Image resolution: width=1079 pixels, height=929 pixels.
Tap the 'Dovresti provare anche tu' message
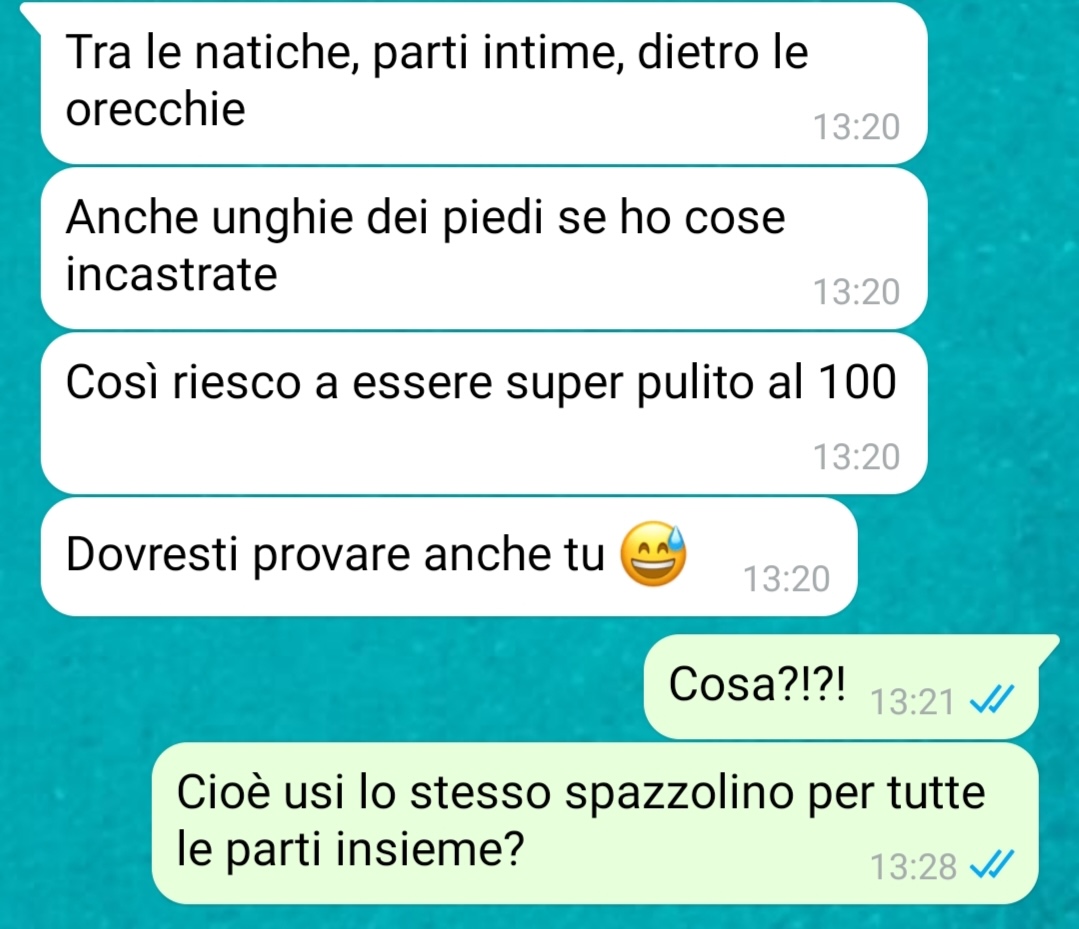[x=449, y=557]
